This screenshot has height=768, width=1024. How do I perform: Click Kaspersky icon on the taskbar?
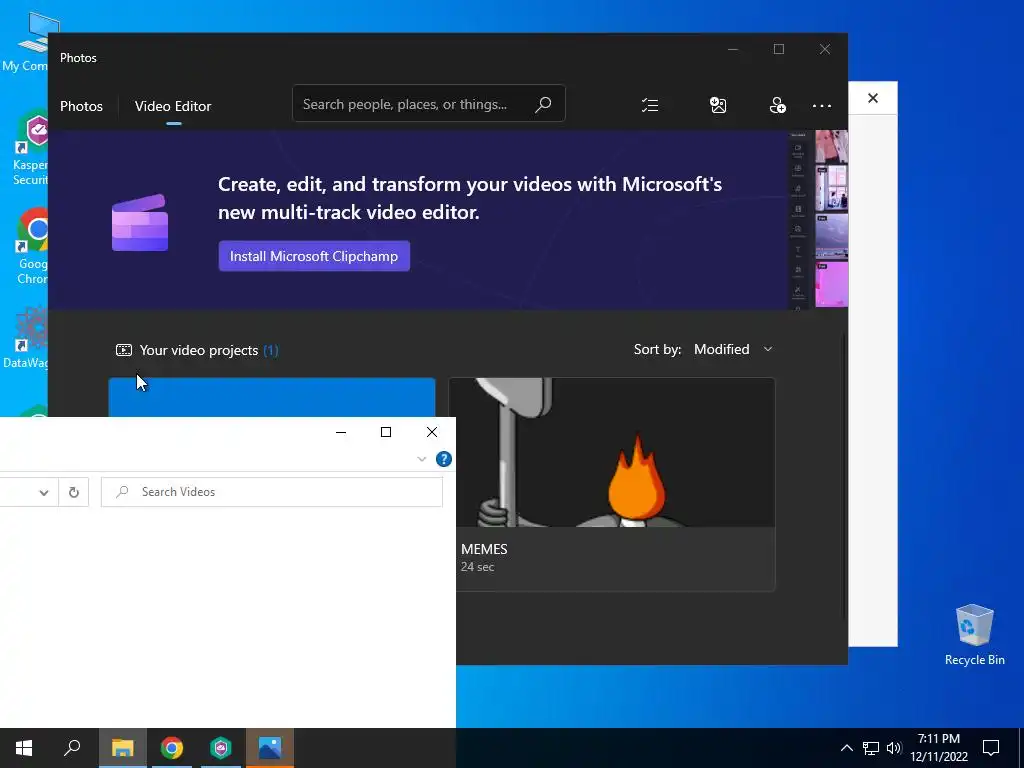(221, 748)
